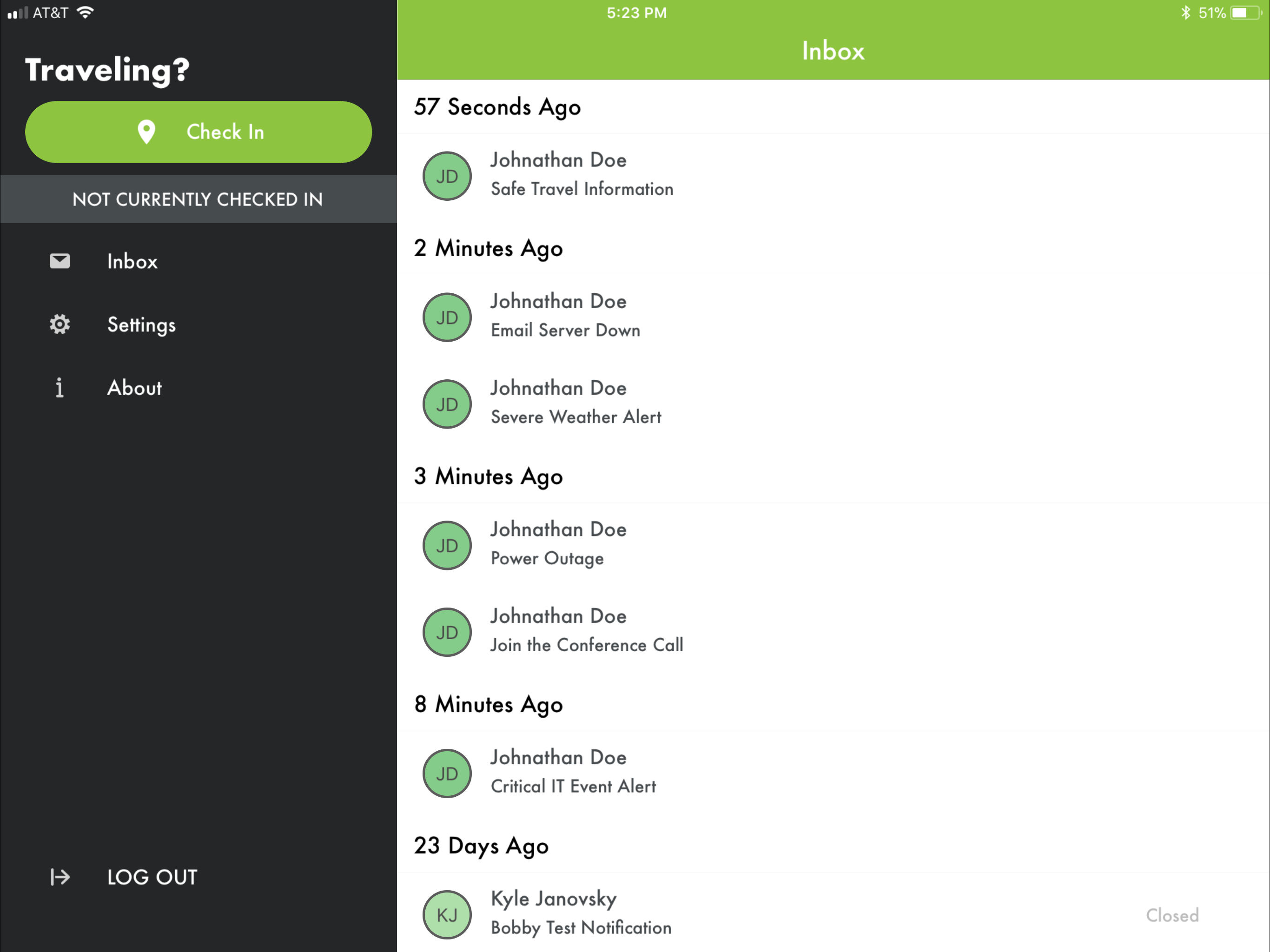The width and height of the screenshot is (1270, 952).
Task: Click the JD avatar beside Power Outage
Action: click(447, 545)
